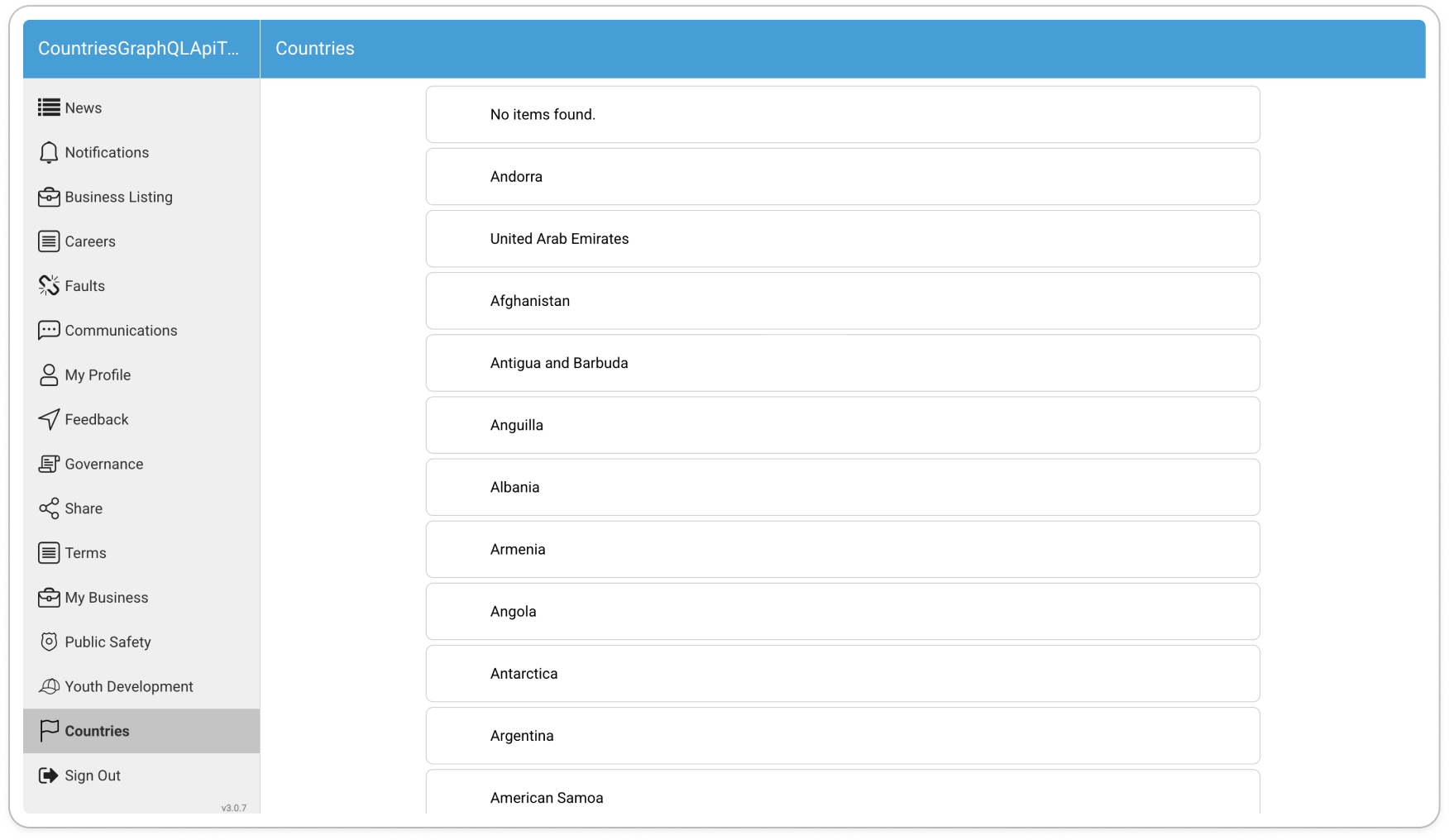Click the Public Safety shield icon
This screenshot has width=1449, height=840.
49,642
